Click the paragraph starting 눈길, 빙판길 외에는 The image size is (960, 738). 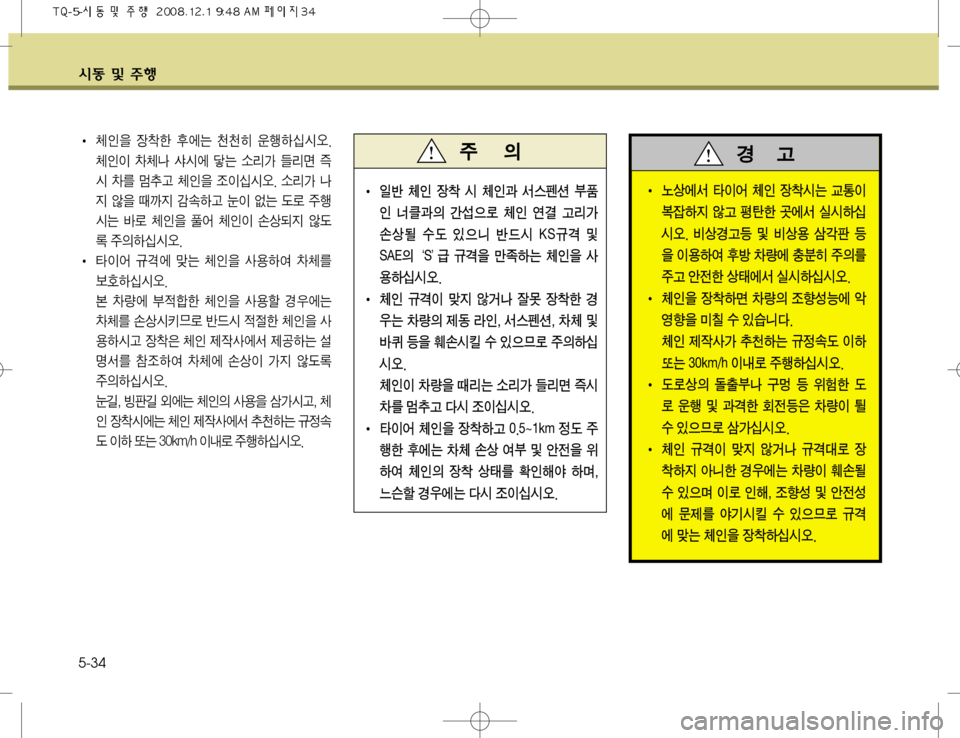coord(213,421)
